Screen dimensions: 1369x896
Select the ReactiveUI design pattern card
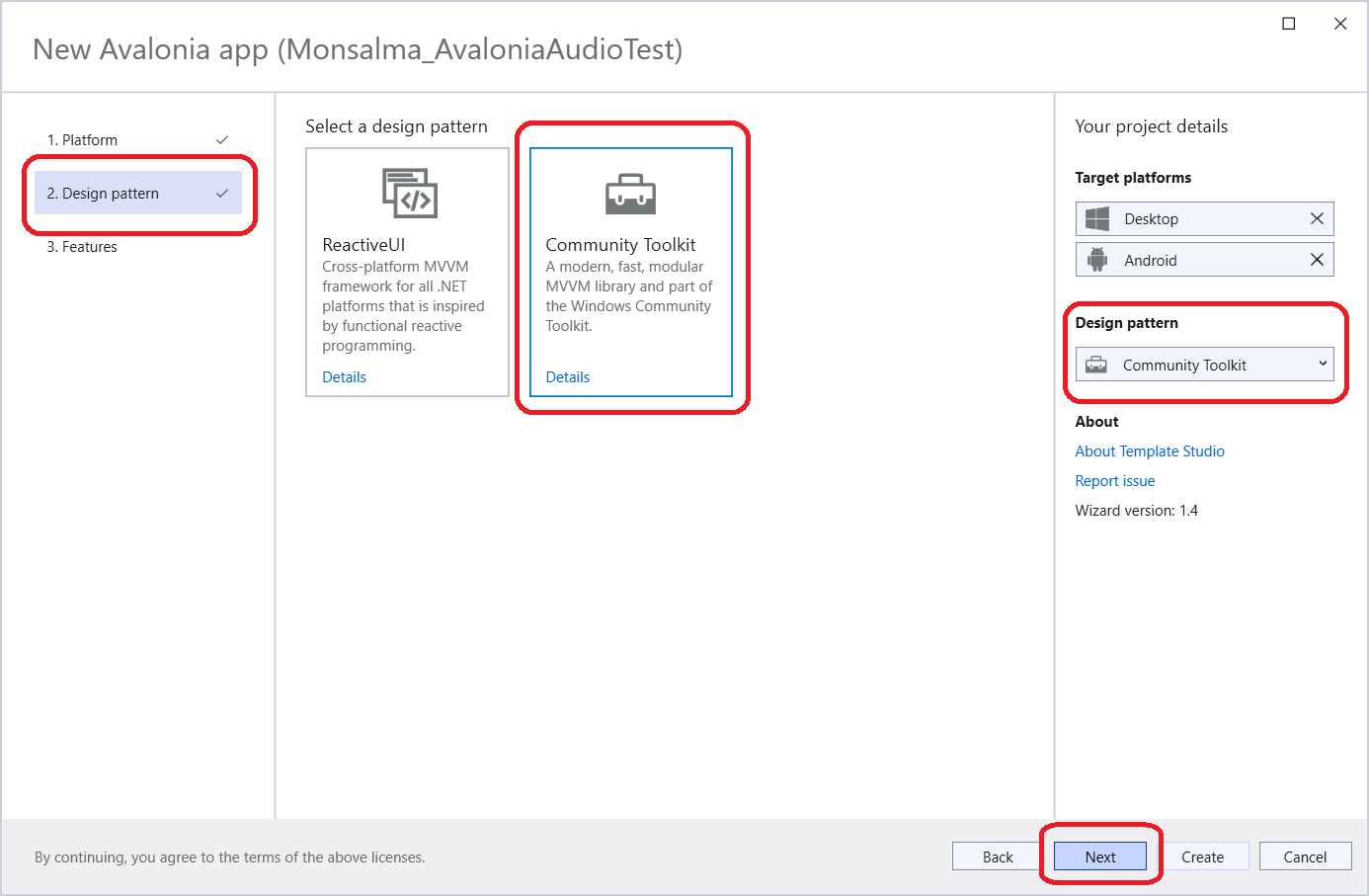(407, 272)
